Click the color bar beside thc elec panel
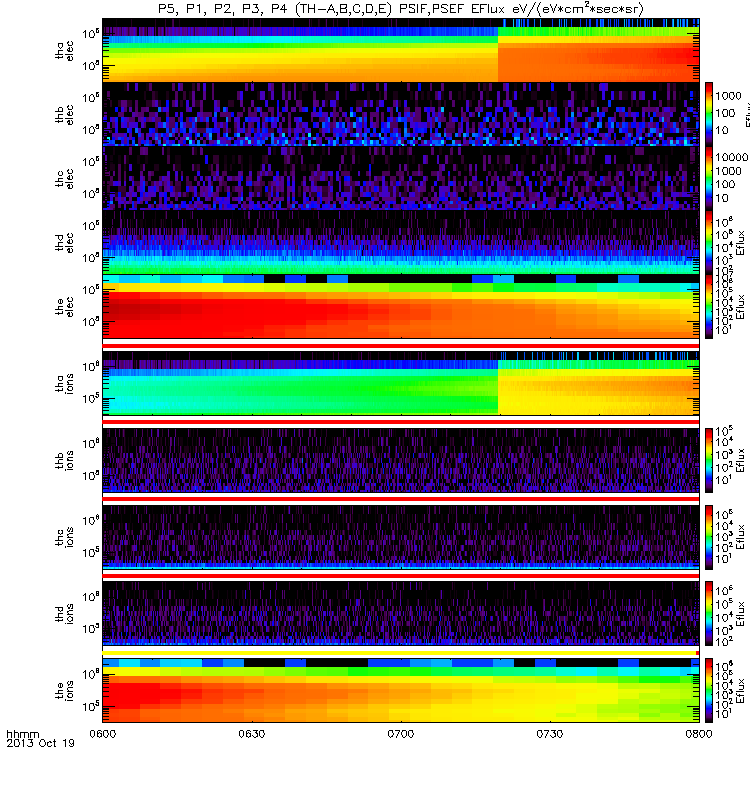This screenshot has width=750, height=800. tap(709, 179)
